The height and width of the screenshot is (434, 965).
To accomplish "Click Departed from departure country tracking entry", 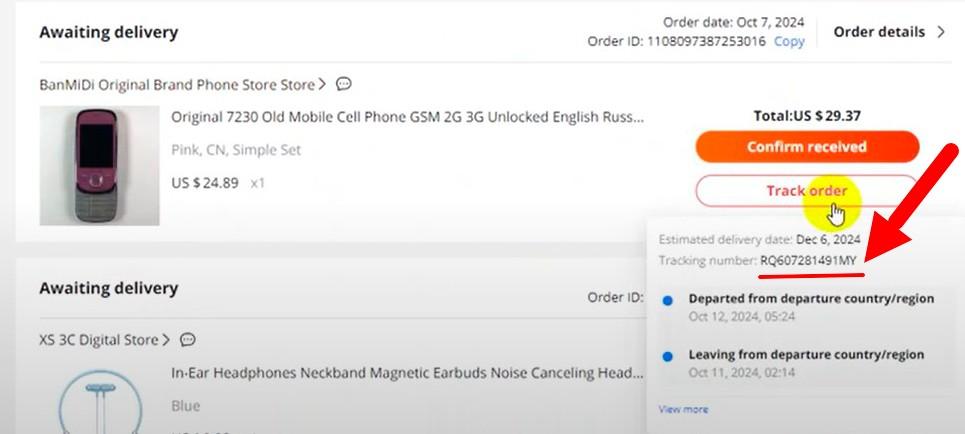I will [811, 299].
